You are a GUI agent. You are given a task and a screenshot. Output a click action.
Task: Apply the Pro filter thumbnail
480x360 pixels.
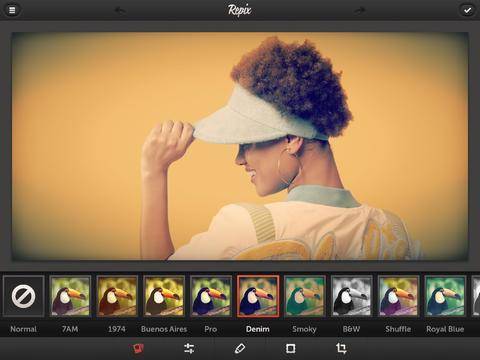coord(211,296)
